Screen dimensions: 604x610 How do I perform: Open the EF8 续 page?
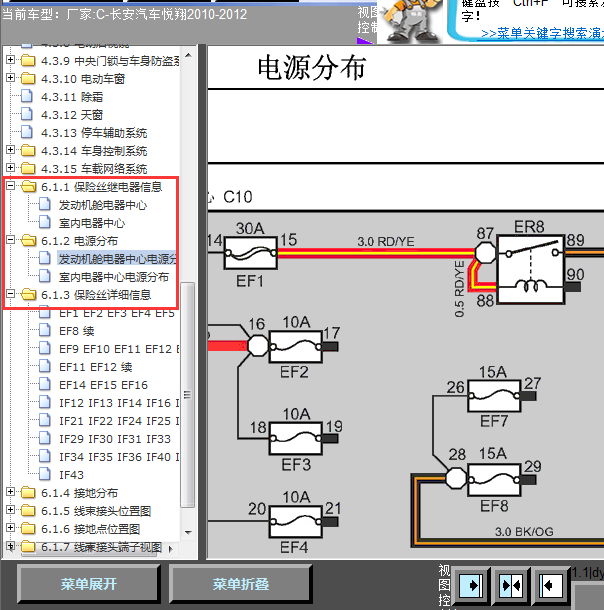(x=77, y=331)
